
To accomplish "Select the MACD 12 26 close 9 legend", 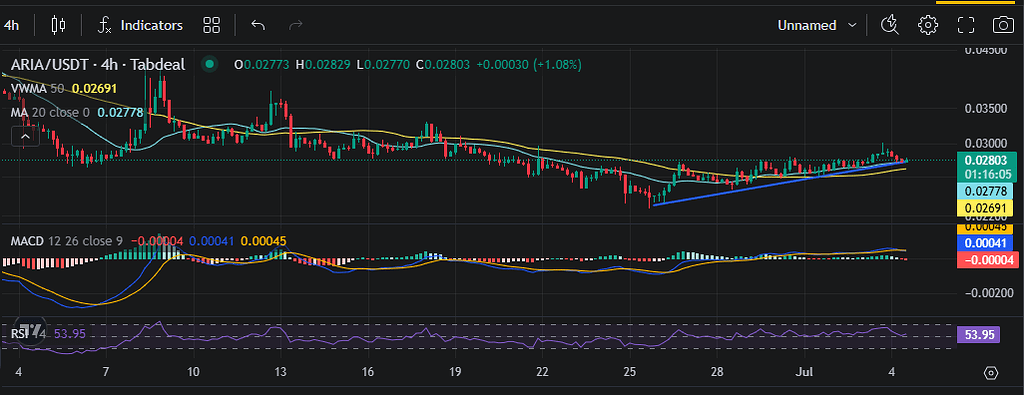I will pos(67,241).
